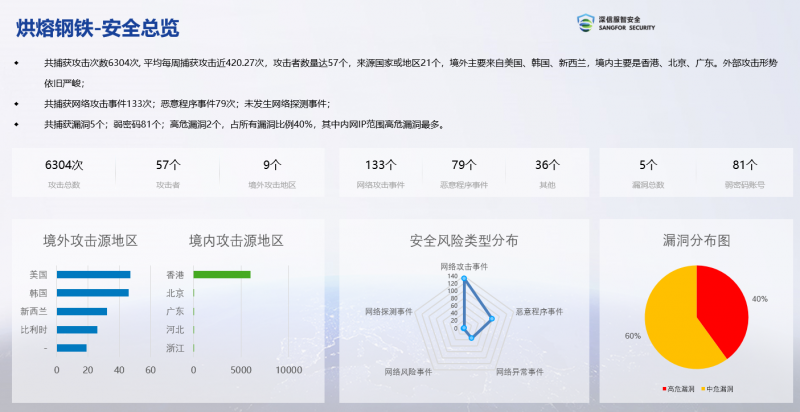Click the bullet line starting 共捕获漏洞5个
Viewport: 800px width, 412px height.
pyautogui.click(x=244, y=125)
